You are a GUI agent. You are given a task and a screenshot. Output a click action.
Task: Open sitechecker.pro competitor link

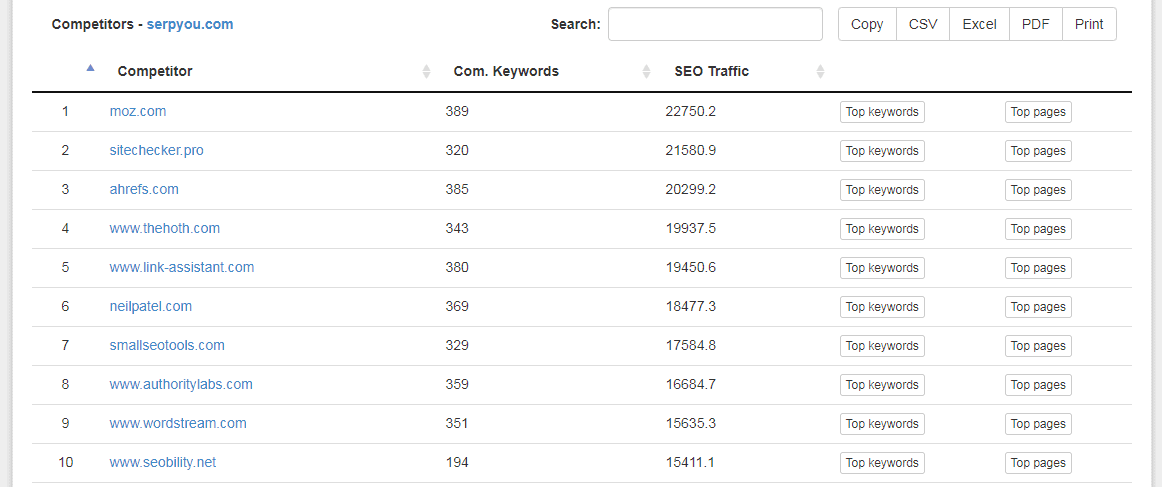pos(156,150)
